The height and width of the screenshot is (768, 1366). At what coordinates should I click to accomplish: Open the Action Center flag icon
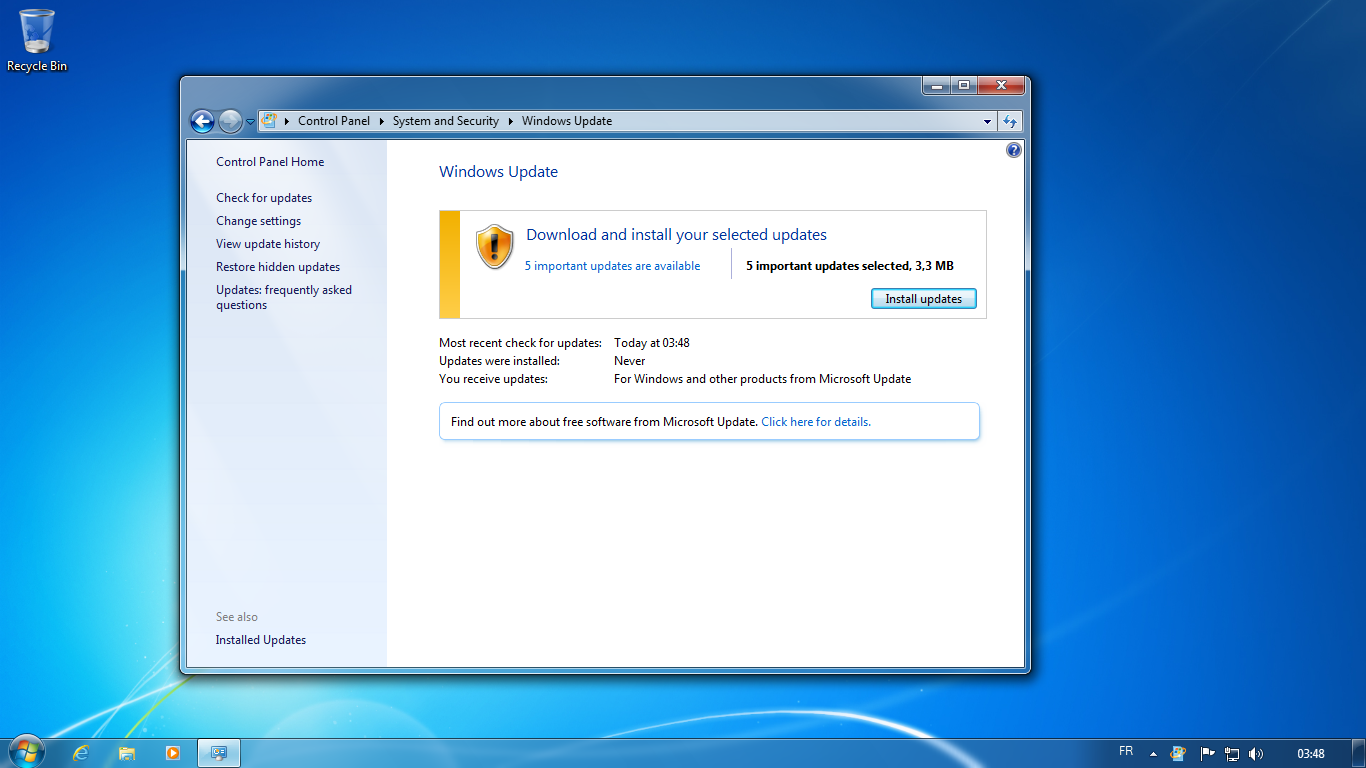tap(1207, 754)
